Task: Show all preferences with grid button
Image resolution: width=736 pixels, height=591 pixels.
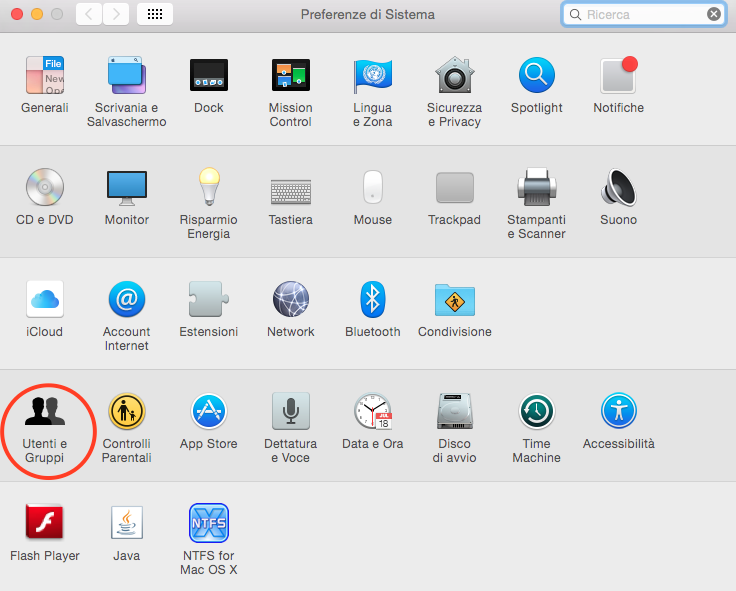Action: click(x=155, y=15)
